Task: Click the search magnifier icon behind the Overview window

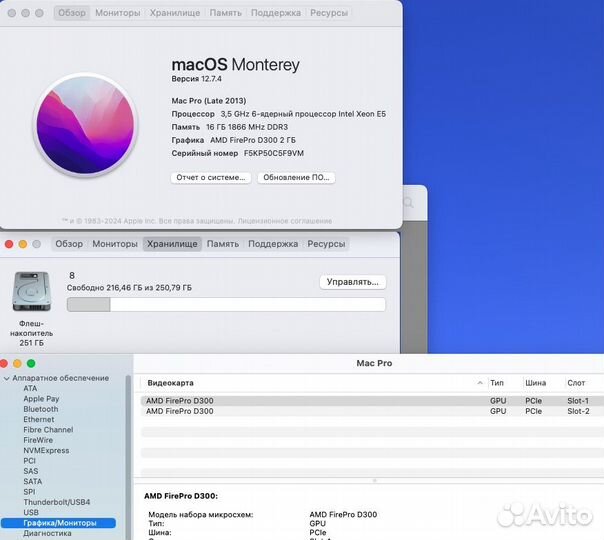Action: 408,202
